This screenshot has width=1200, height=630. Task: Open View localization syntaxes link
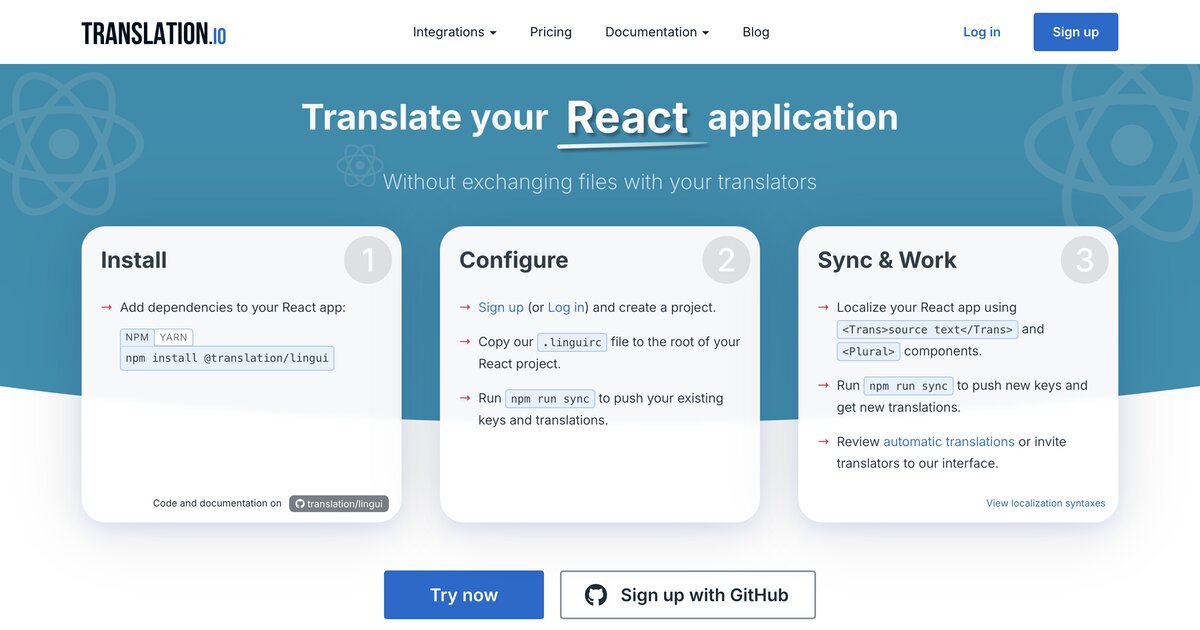coord(1045,503)
